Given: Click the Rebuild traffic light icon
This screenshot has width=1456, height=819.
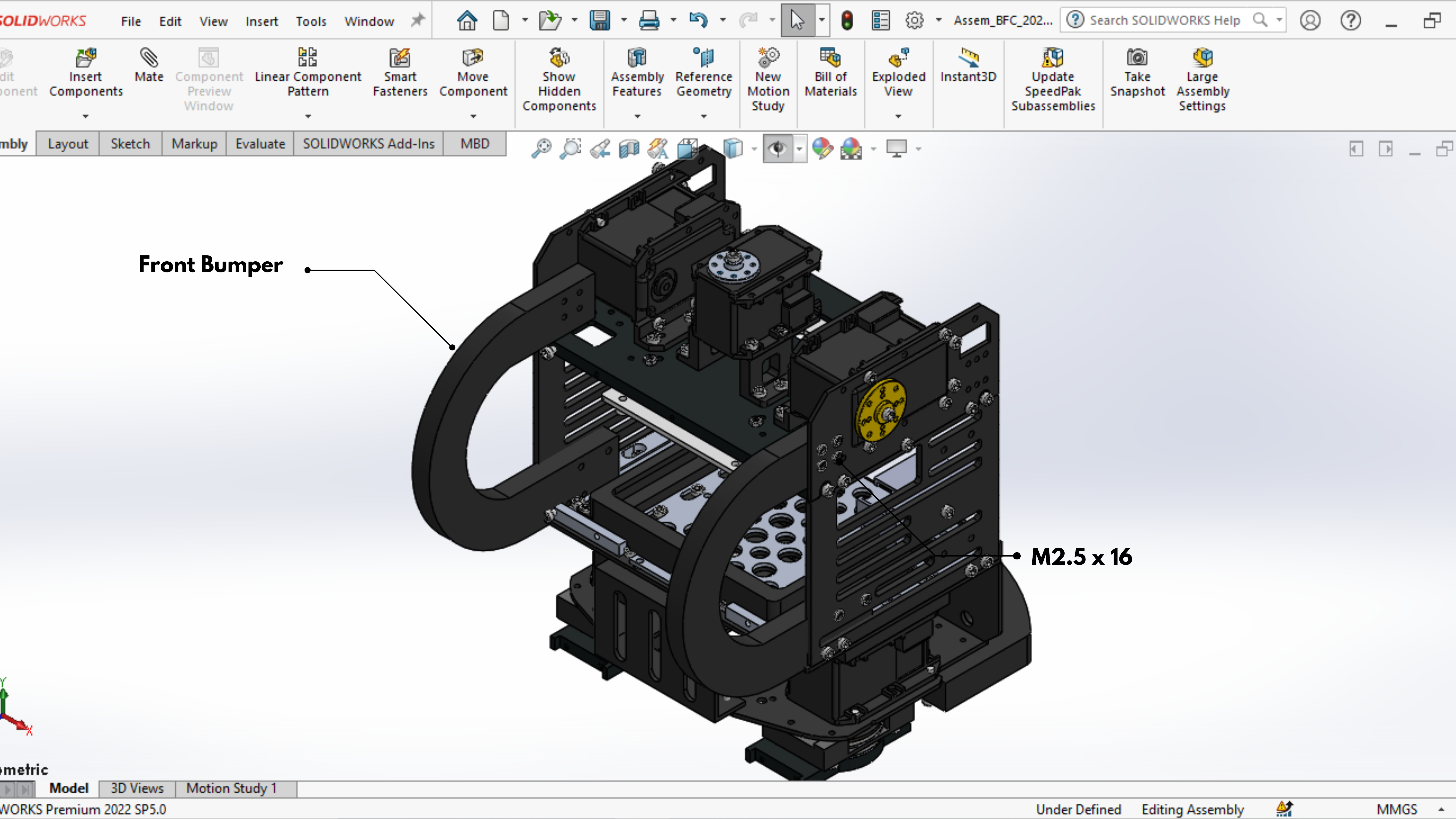Looking at the screenshot, I should [x=847, y=21].
